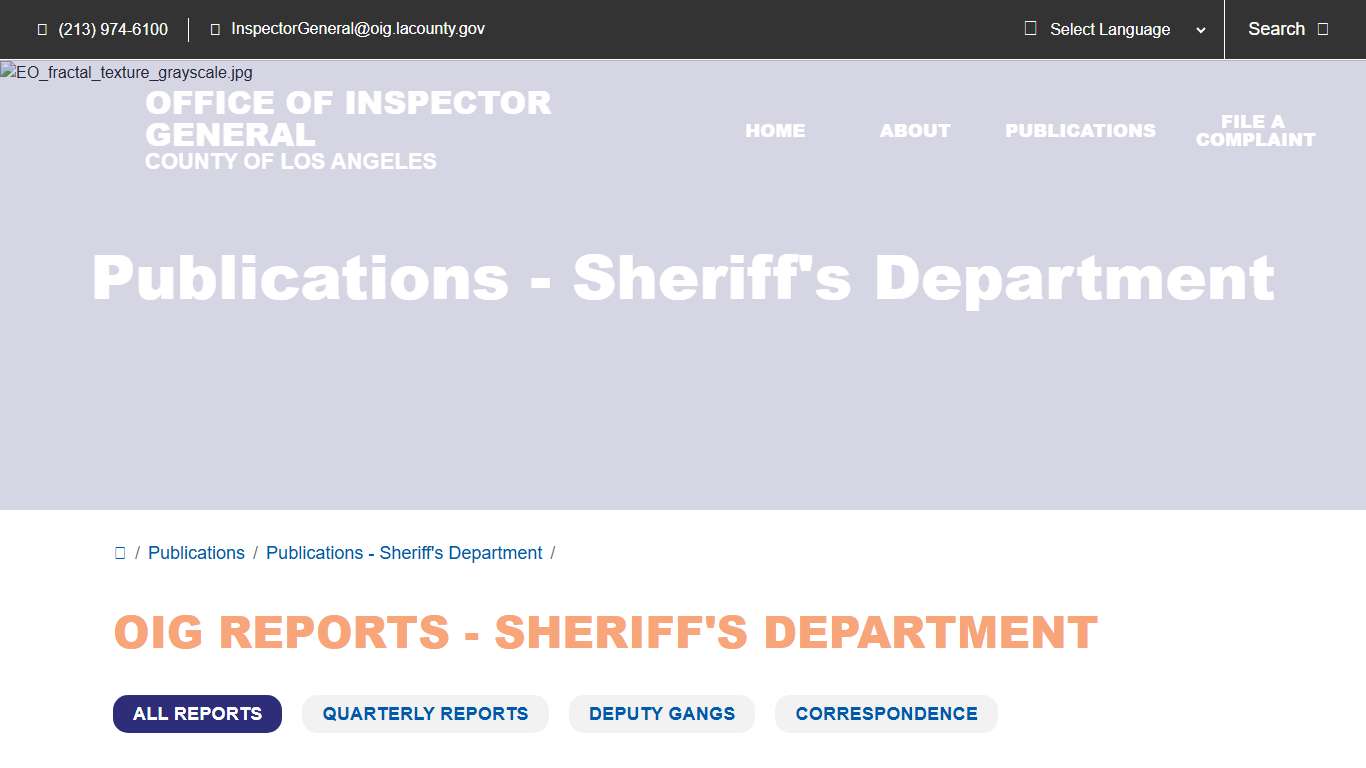
Task: Click the broken EO_fractal_texture image icon
Action: [8, 71]
